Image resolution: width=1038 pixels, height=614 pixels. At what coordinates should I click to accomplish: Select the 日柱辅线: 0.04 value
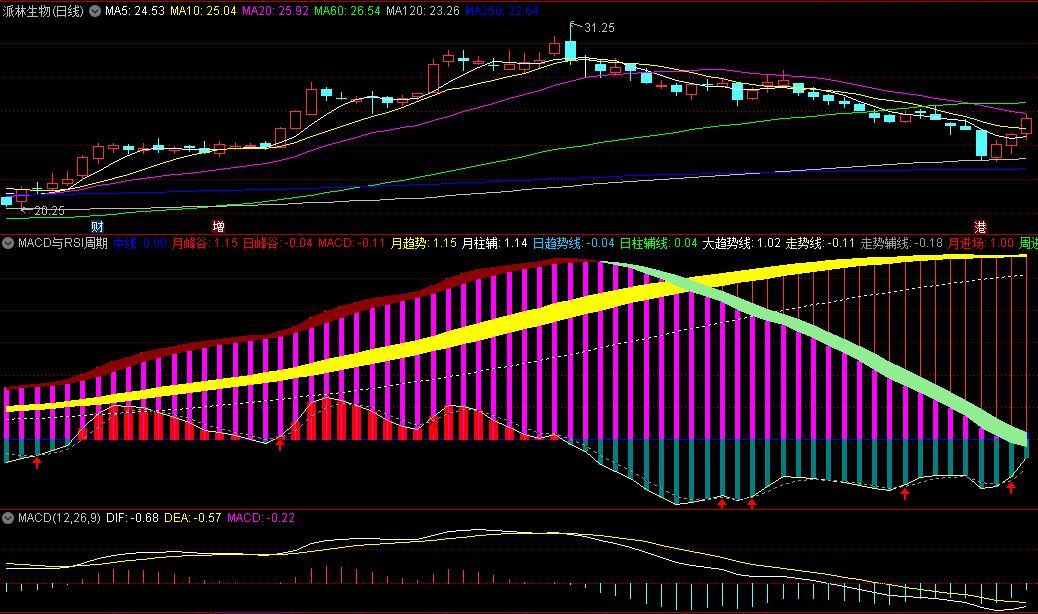point(659,243)
